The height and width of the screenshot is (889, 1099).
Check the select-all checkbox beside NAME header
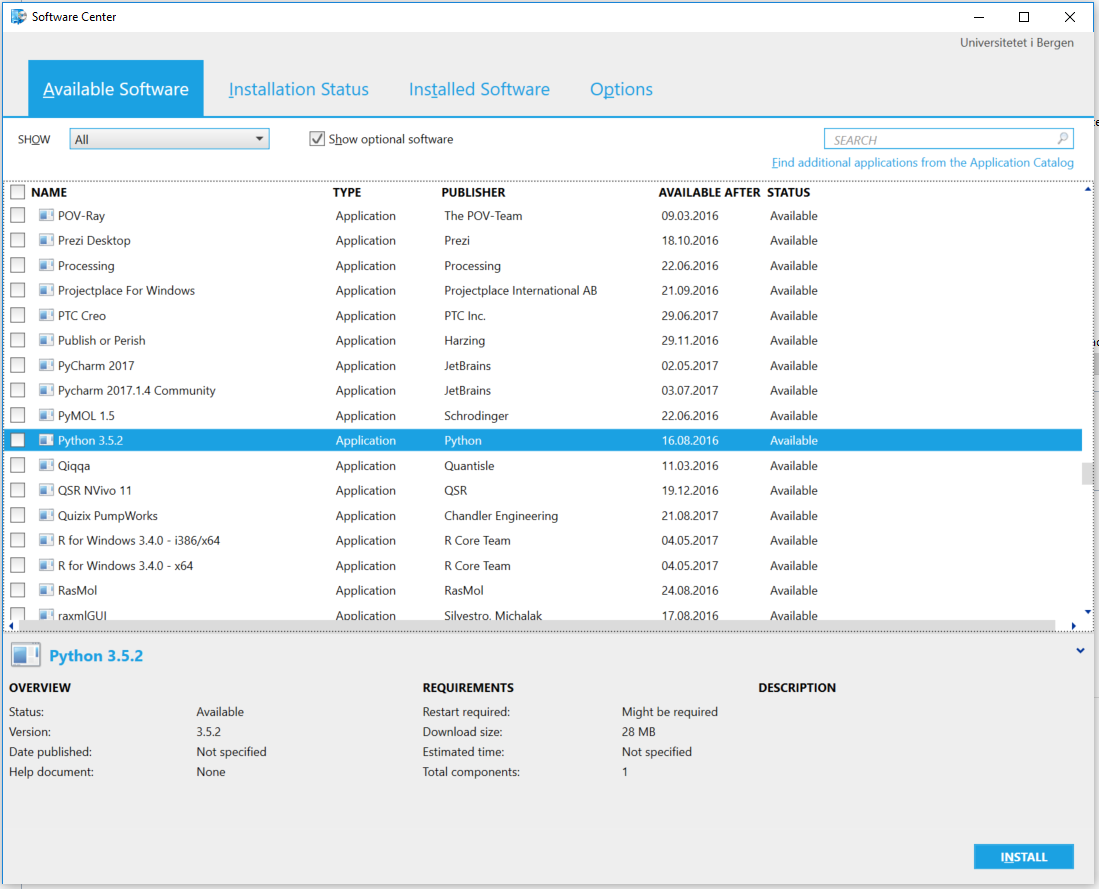pos(18,192)
